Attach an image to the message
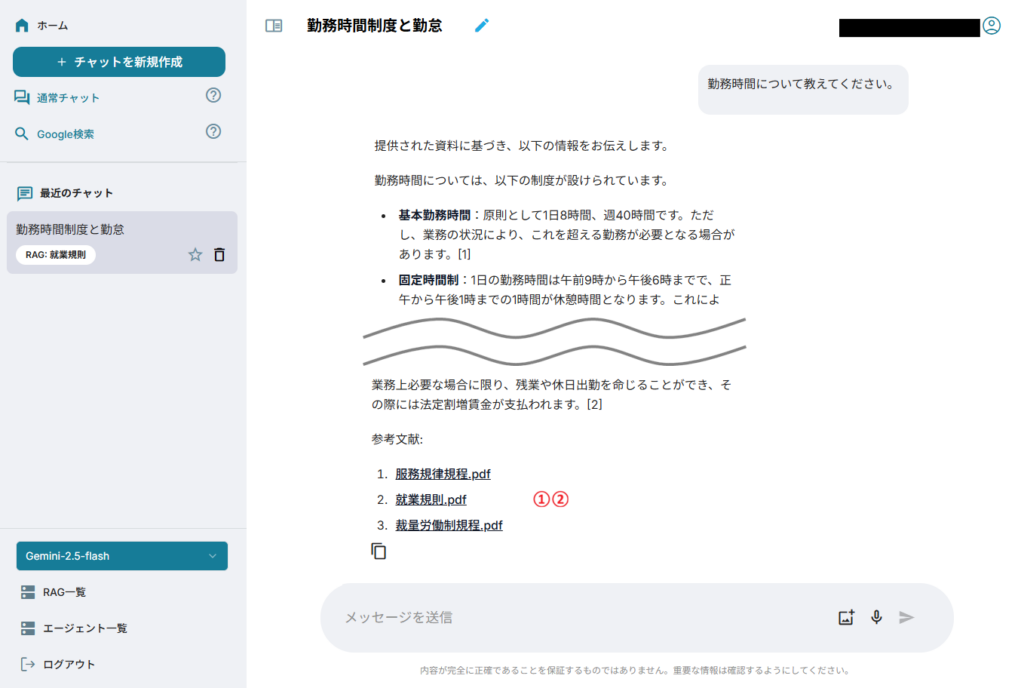Image resolution: width=1024 pixels, height=688 pixels. click(846, 617)
